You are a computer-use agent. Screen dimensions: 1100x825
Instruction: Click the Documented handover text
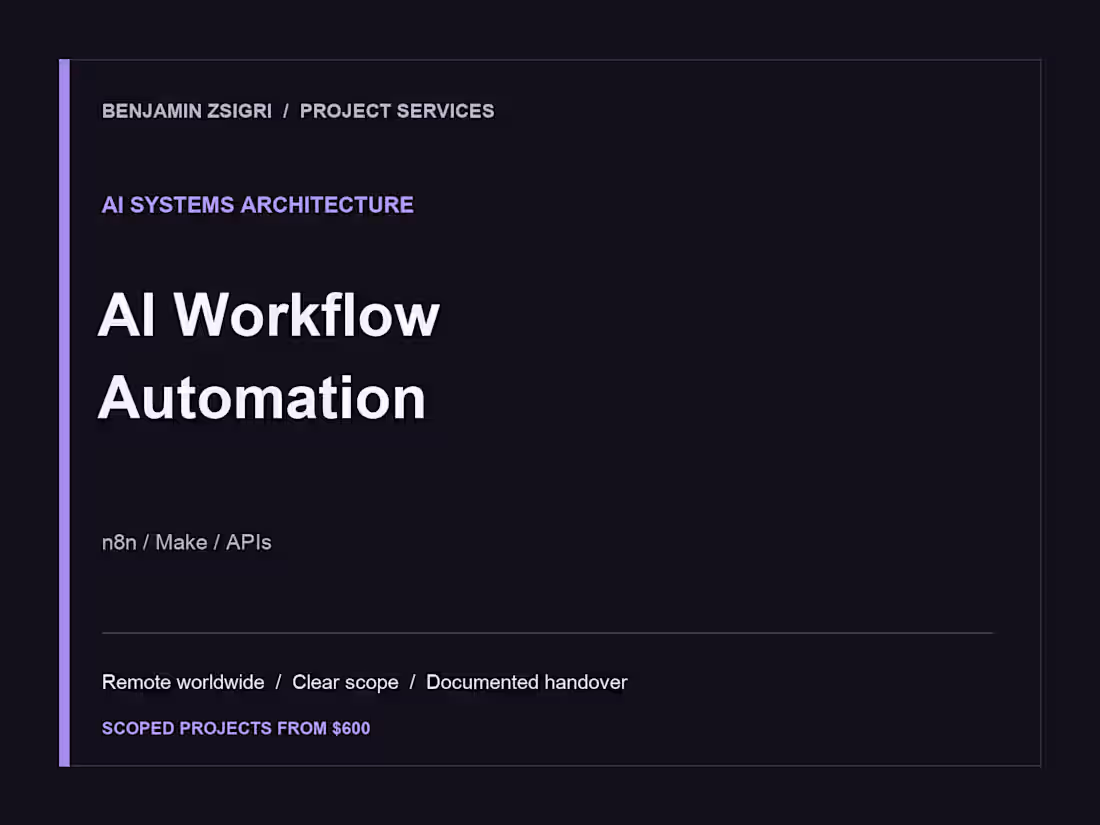(527, 682)
